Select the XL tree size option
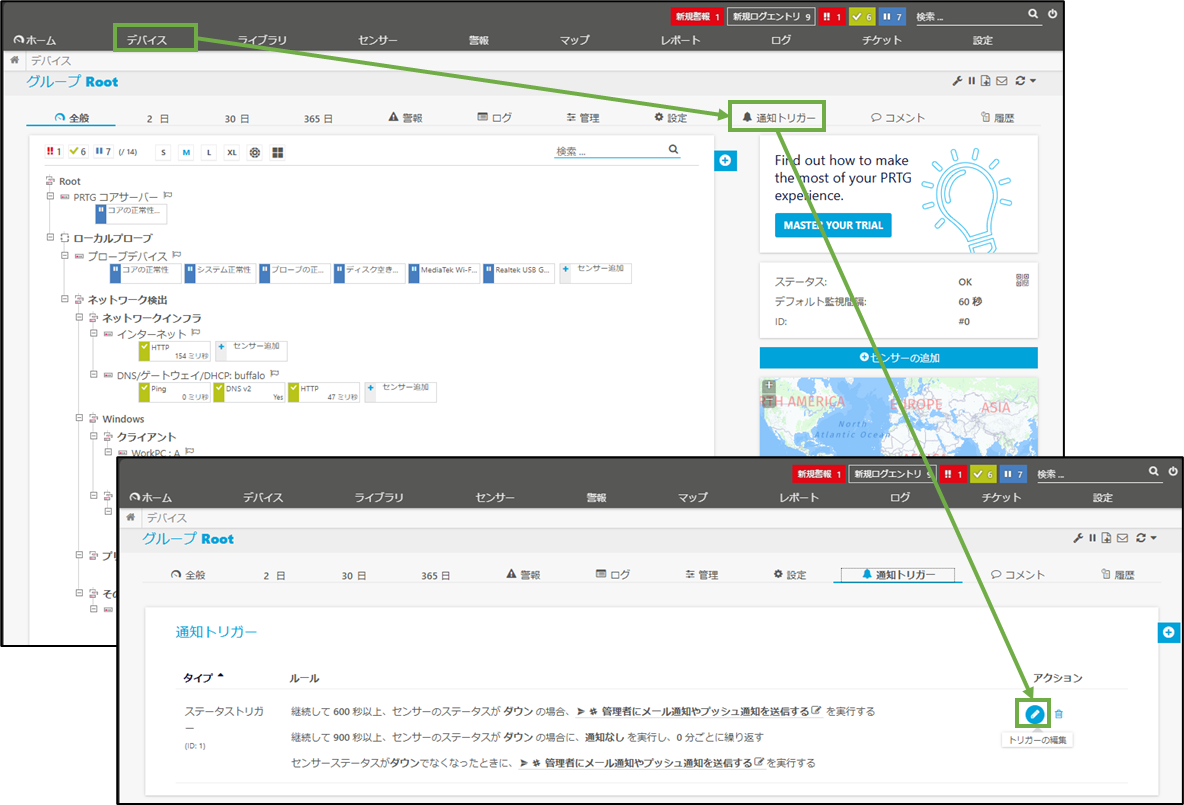 coord(232,152)
